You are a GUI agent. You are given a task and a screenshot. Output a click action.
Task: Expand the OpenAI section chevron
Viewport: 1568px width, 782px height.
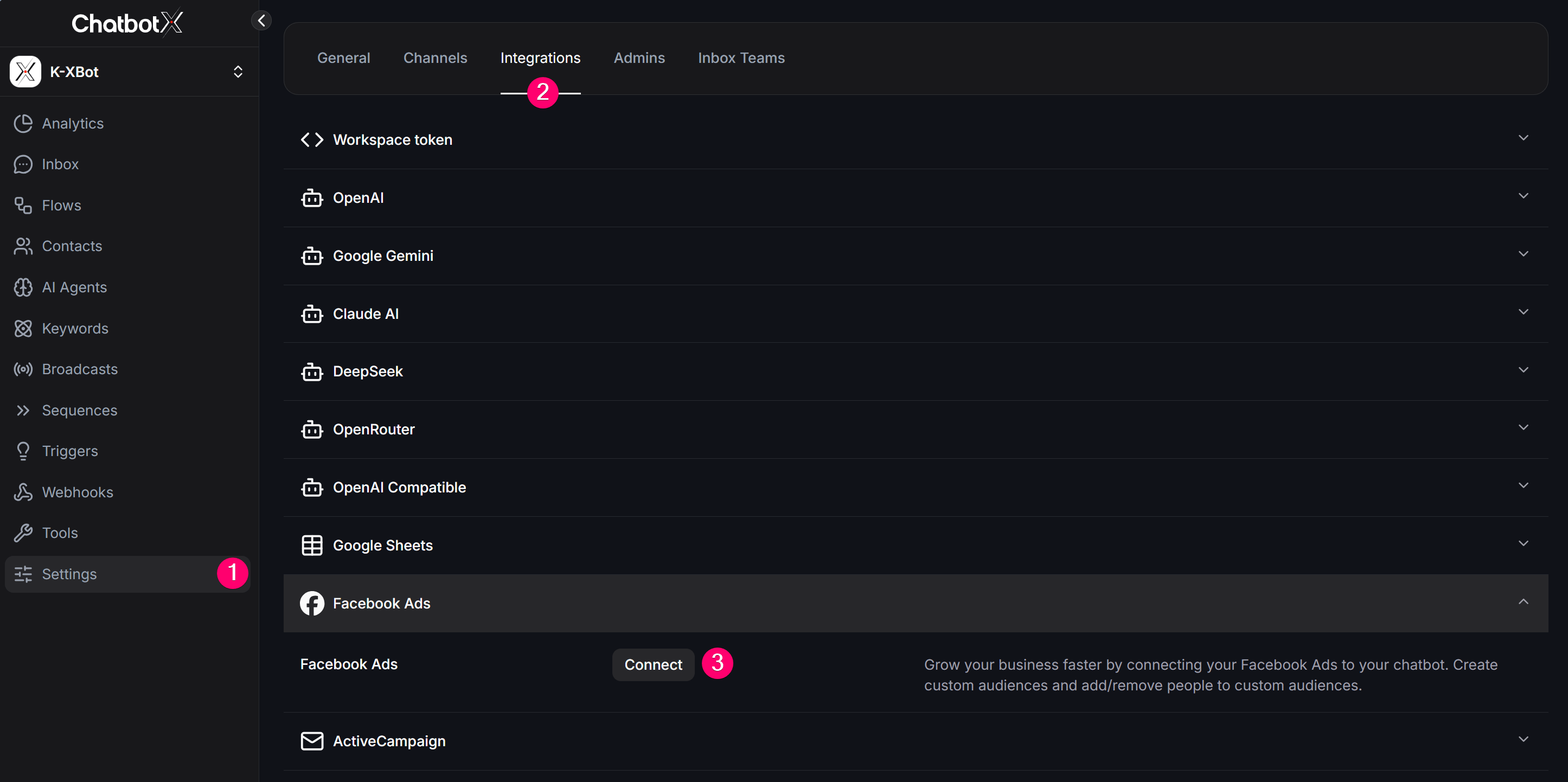1524,196
